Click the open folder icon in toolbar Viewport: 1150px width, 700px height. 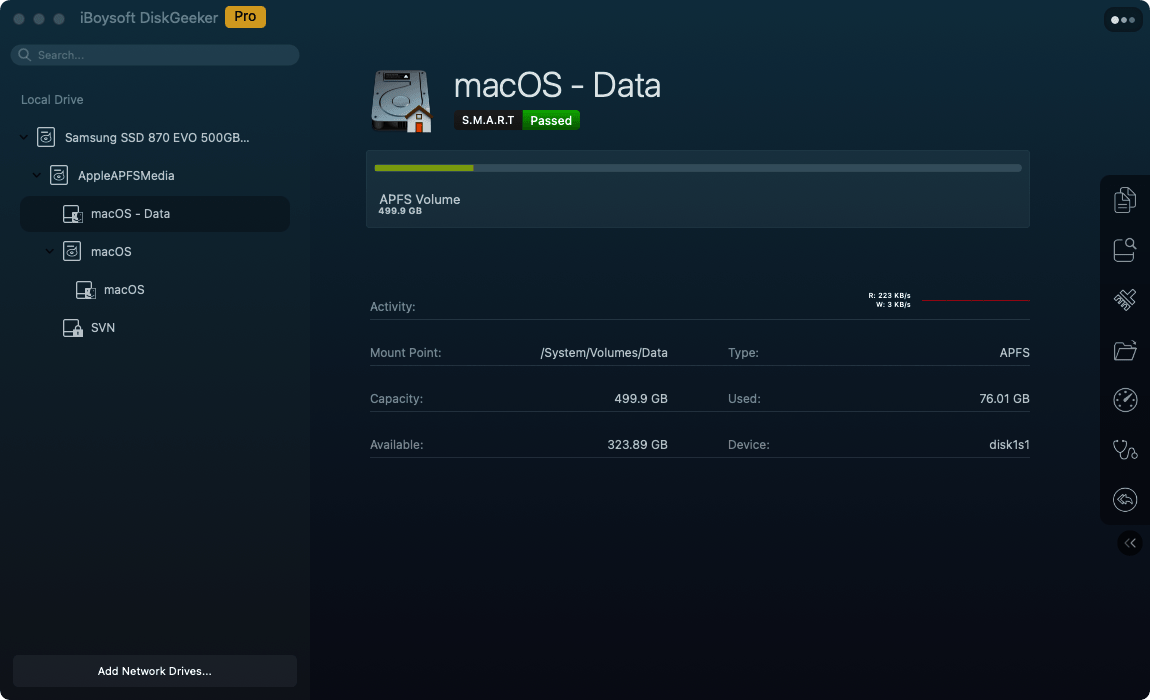(1125, 350)
